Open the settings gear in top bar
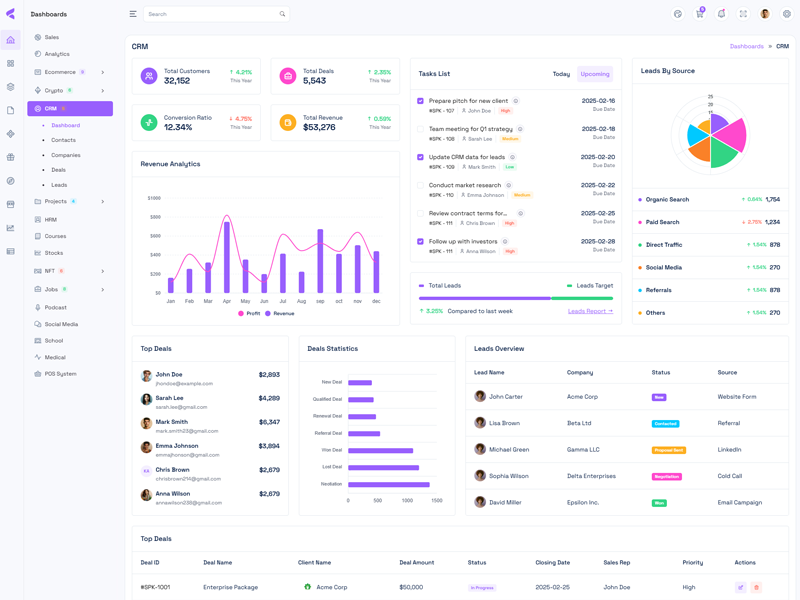Screen dimensions: 800x600 787,14
